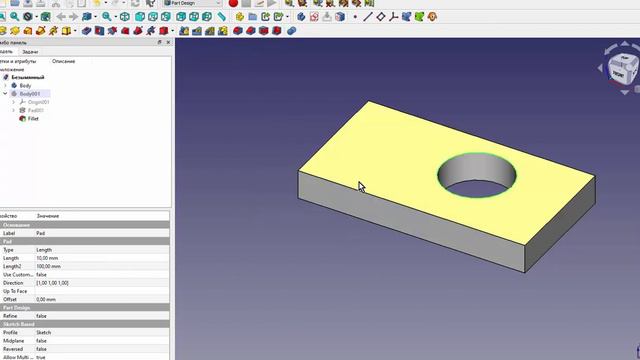This screenshot has width=640, height=360.
Task: Click the Subtractive Primitive red cube icon
Action: [164, 31]
